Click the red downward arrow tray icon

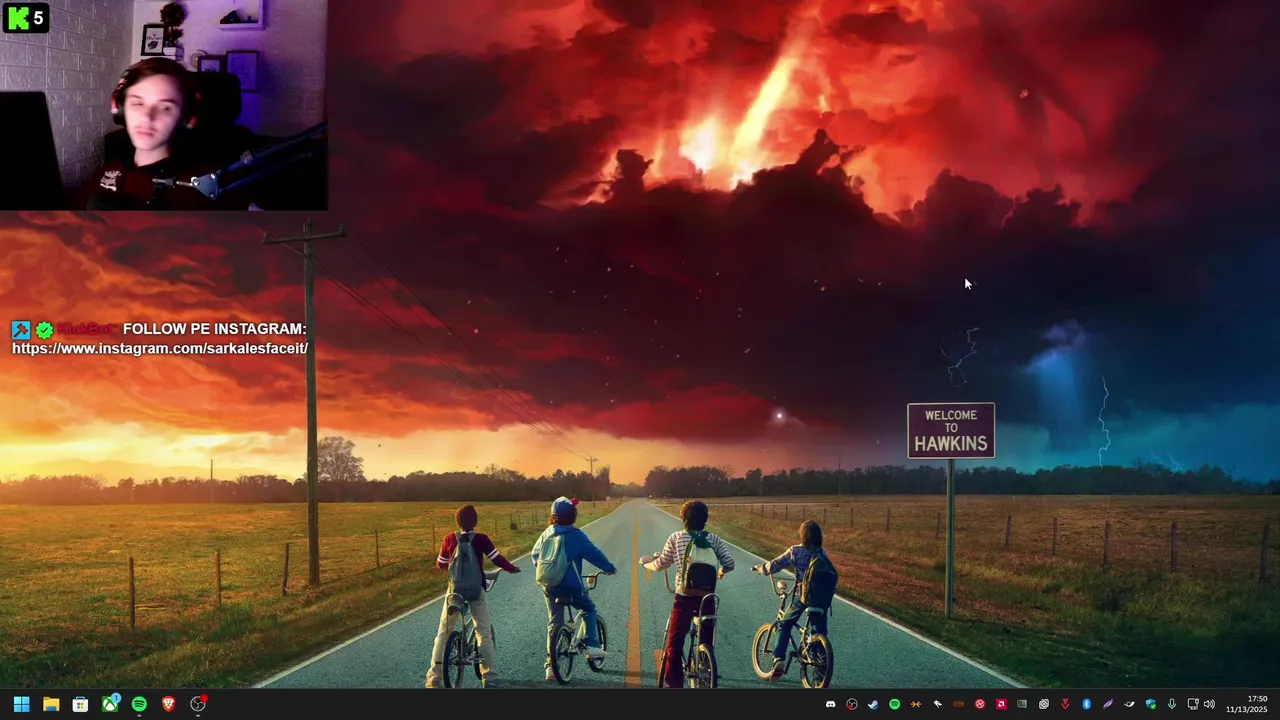click(x=1065, y=704)
